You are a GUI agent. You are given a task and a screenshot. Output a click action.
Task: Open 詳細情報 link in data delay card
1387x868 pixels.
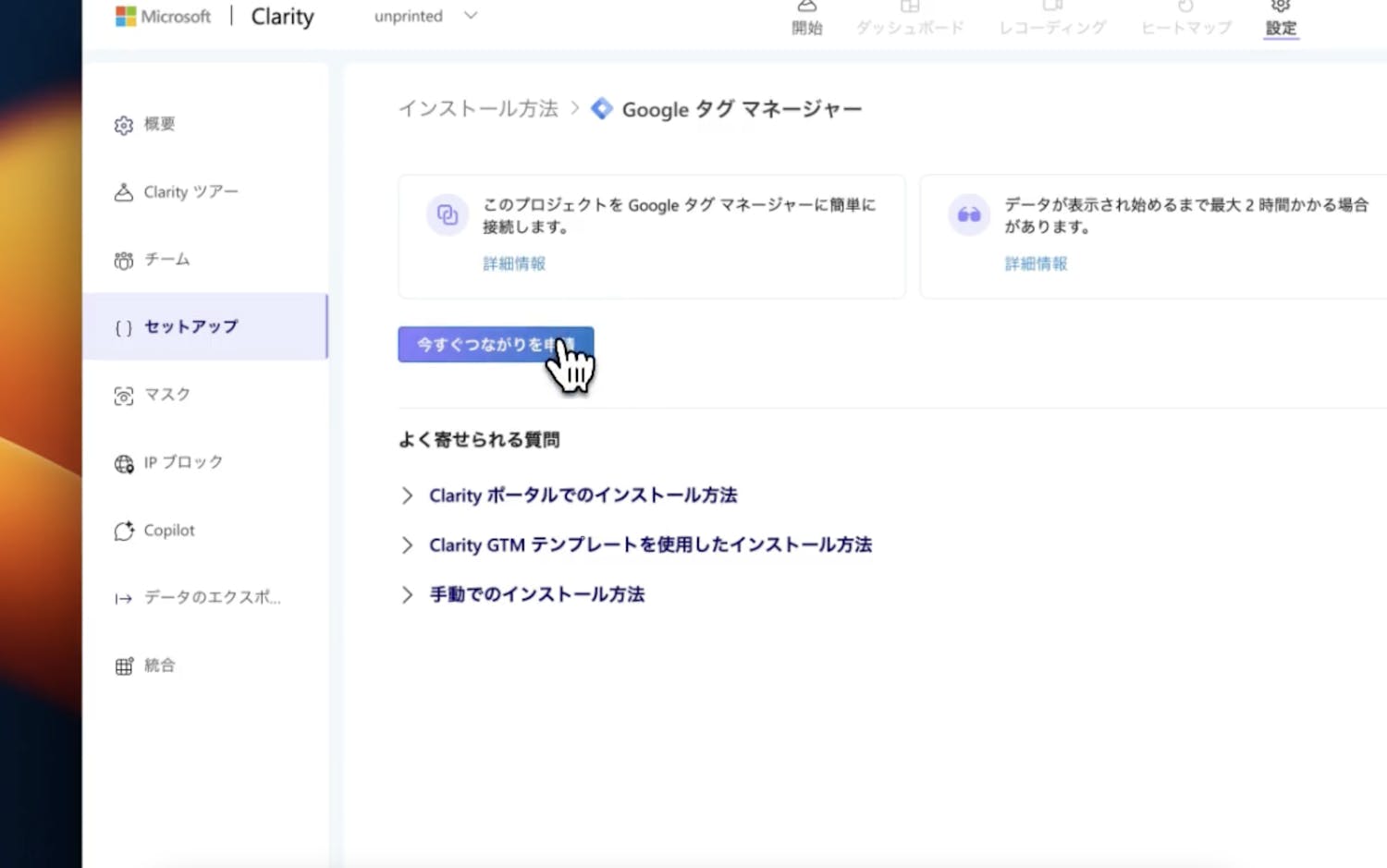1036,263
